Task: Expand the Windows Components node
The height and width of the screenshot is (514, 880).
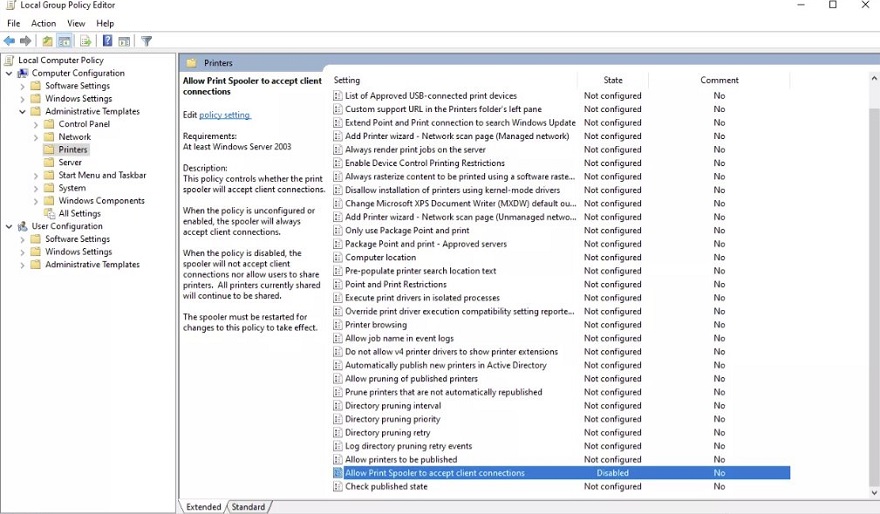Action: point(36,201)
